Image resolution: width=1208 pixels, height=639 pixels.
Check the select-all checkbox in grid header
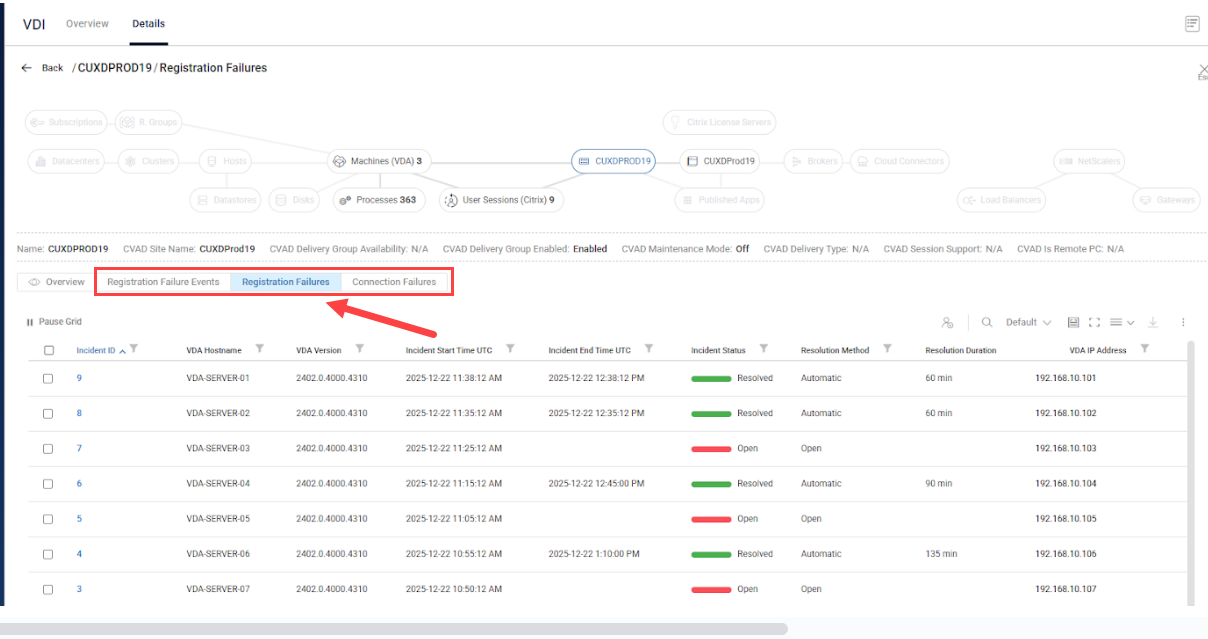47,349
